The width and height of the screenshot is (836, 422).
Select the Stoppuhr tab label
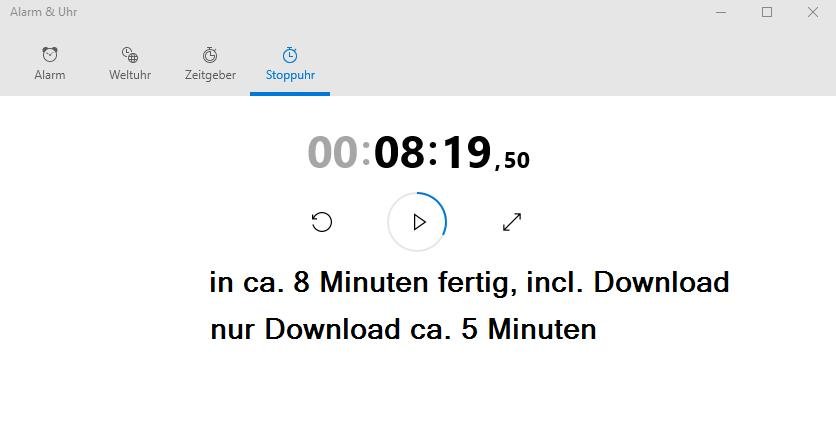[x=290, y=75]
